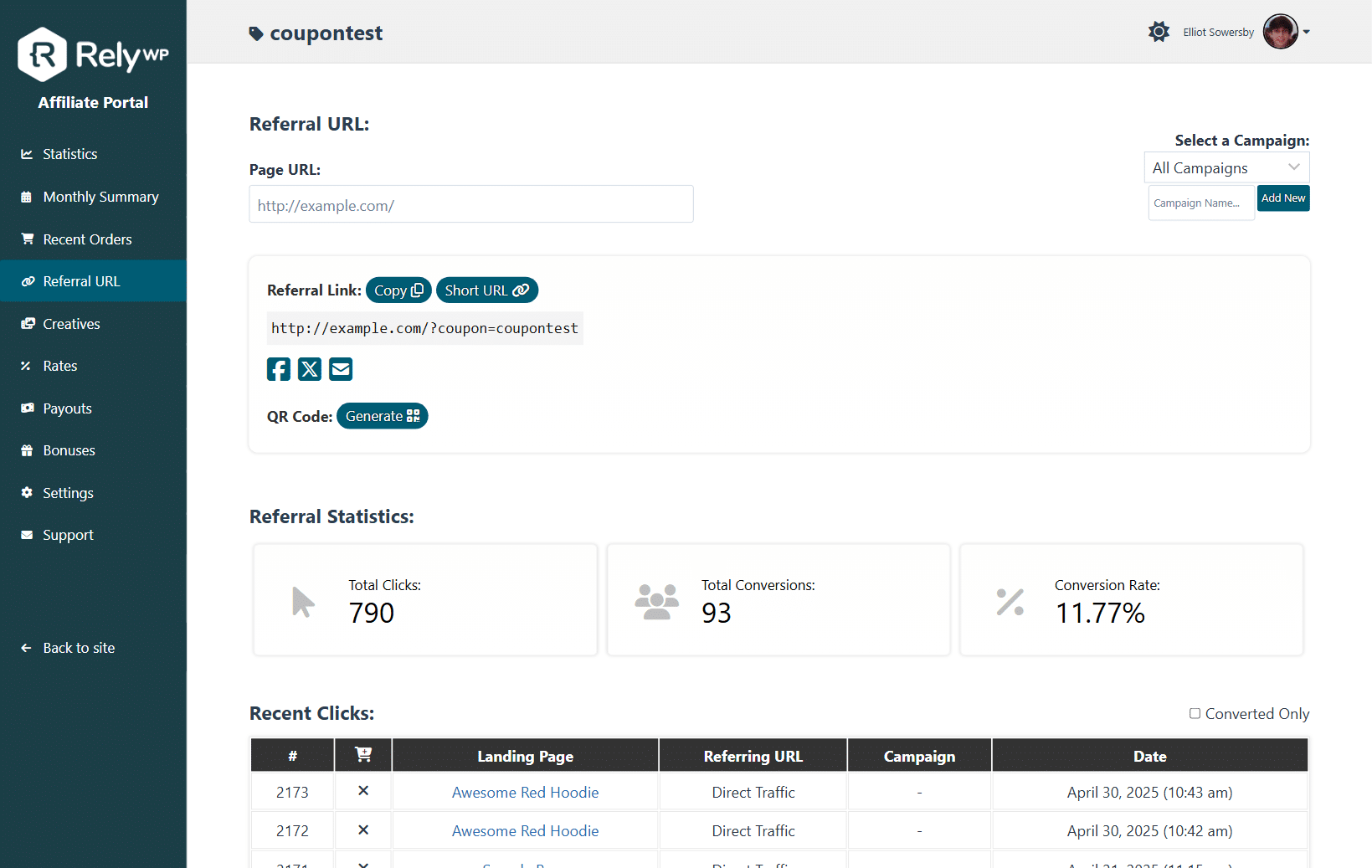1372x868 pixels.
Task: Navigate to Payouts page
Action: coord(67,408)
